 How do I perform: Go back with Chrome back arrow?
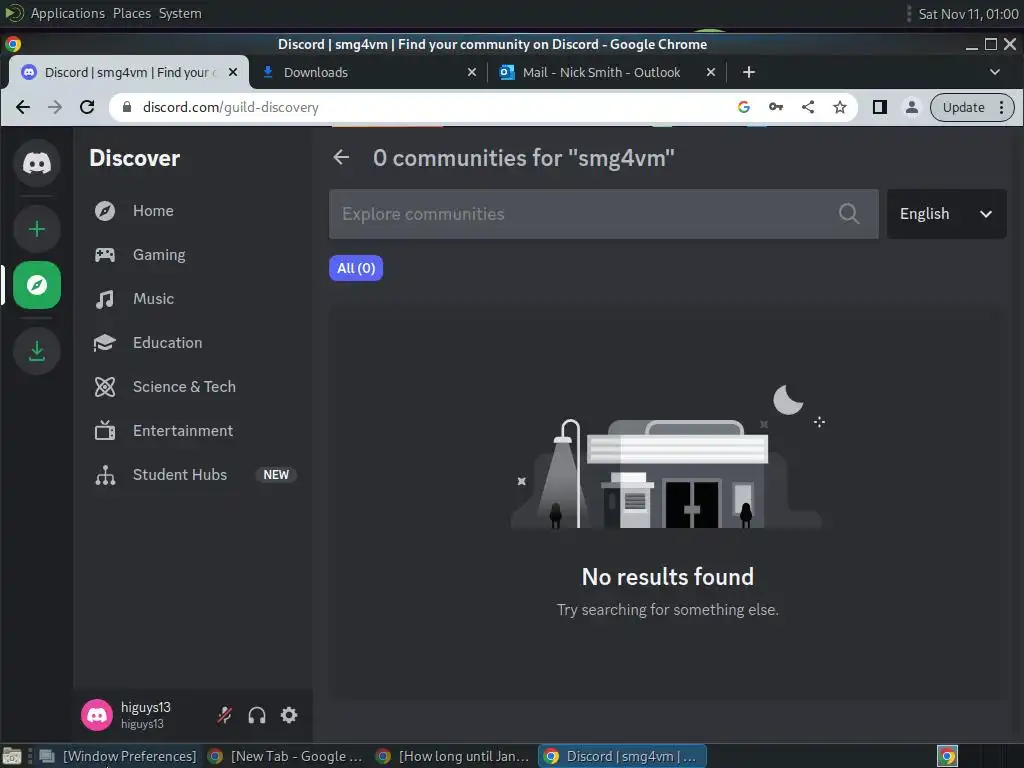pos(23,107)
